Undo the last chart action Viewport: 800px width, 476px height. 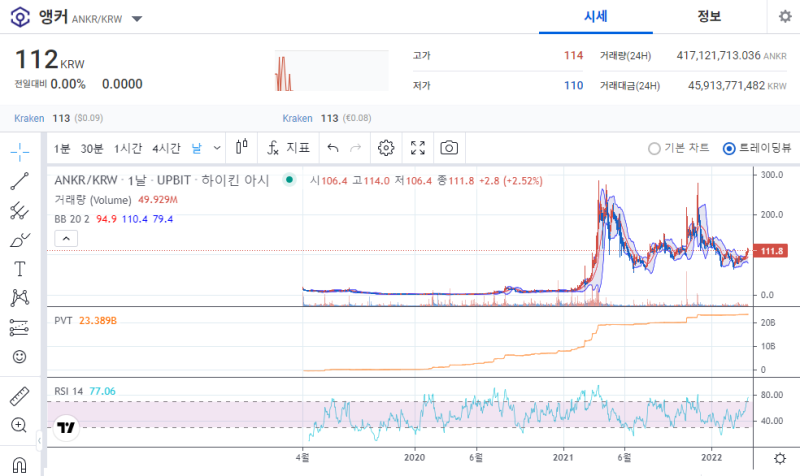point(333,148)
